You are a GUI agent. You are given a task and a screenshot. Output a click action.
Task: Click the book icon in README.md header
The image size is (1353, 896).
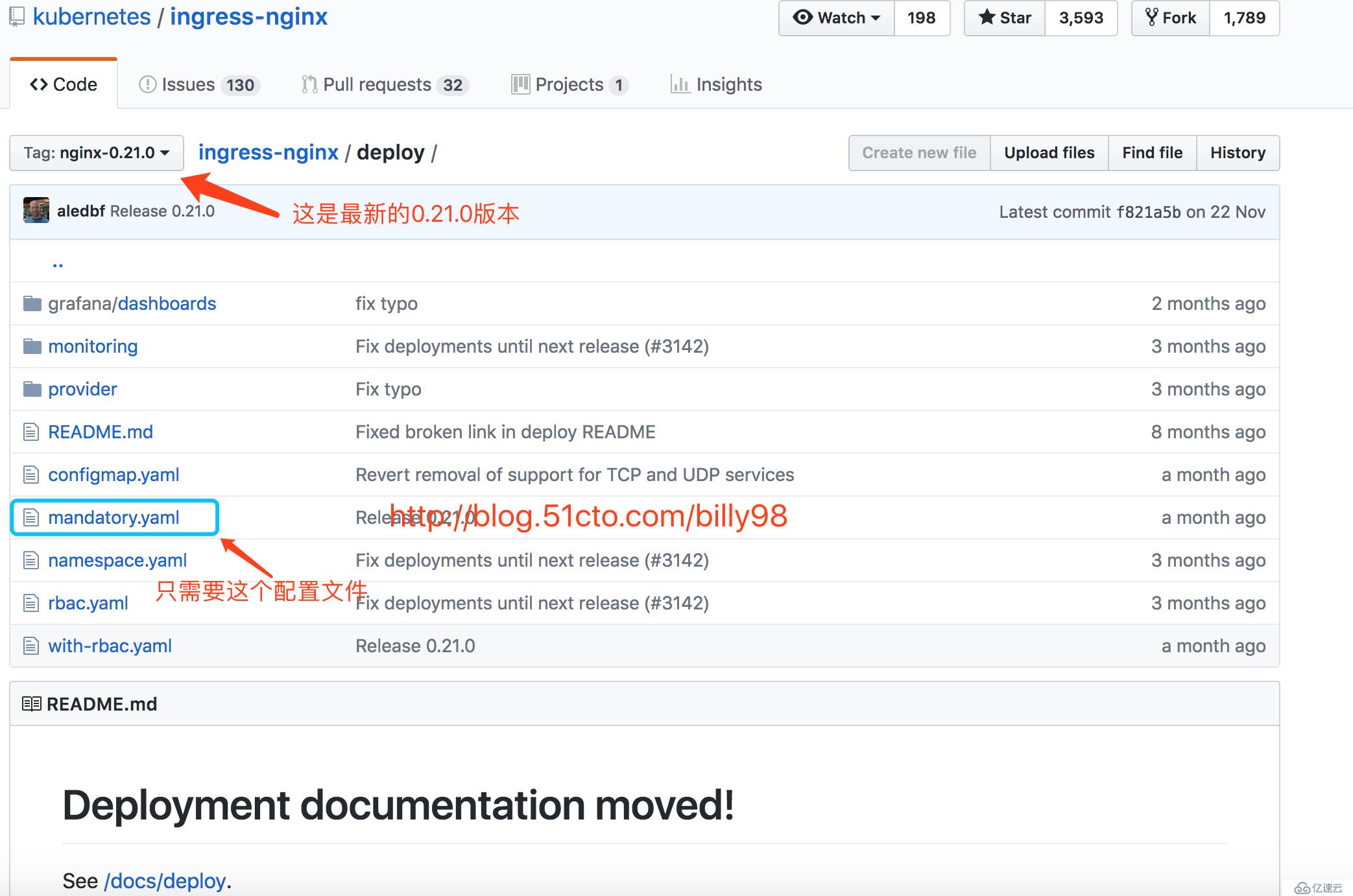point(31,704)
